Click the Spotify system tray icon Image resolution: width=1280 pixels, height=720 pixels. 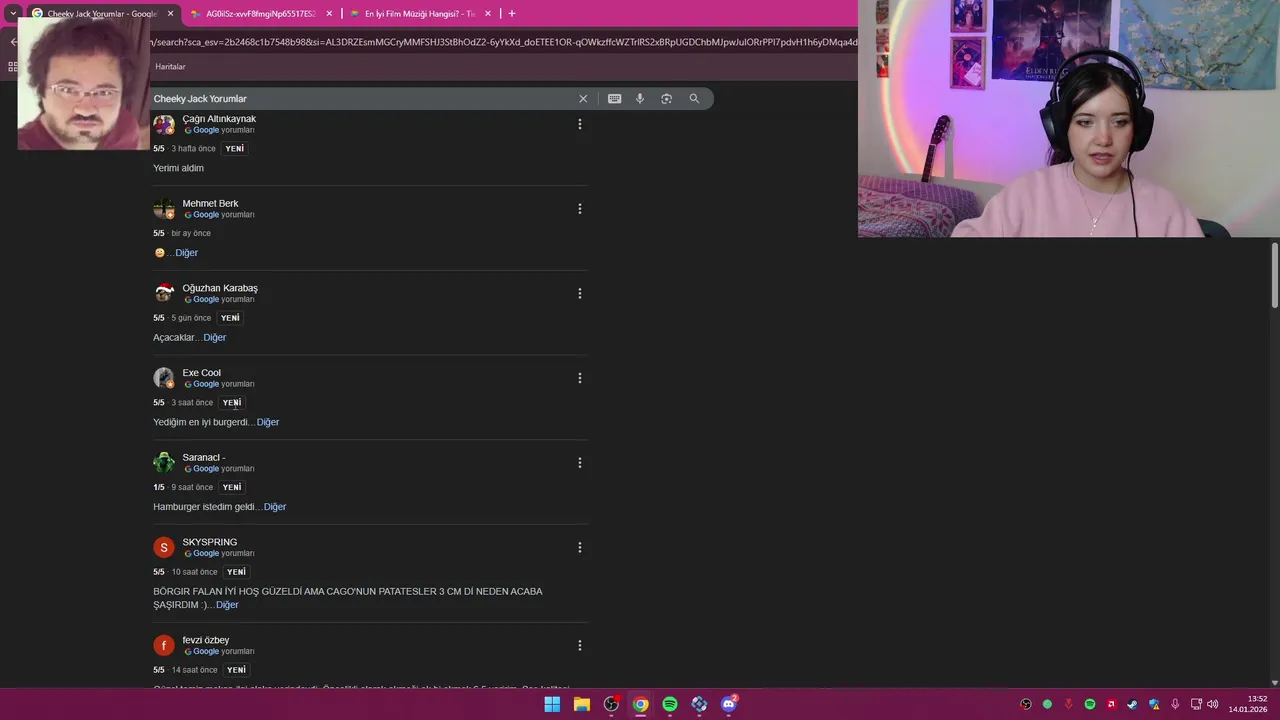1090,704
